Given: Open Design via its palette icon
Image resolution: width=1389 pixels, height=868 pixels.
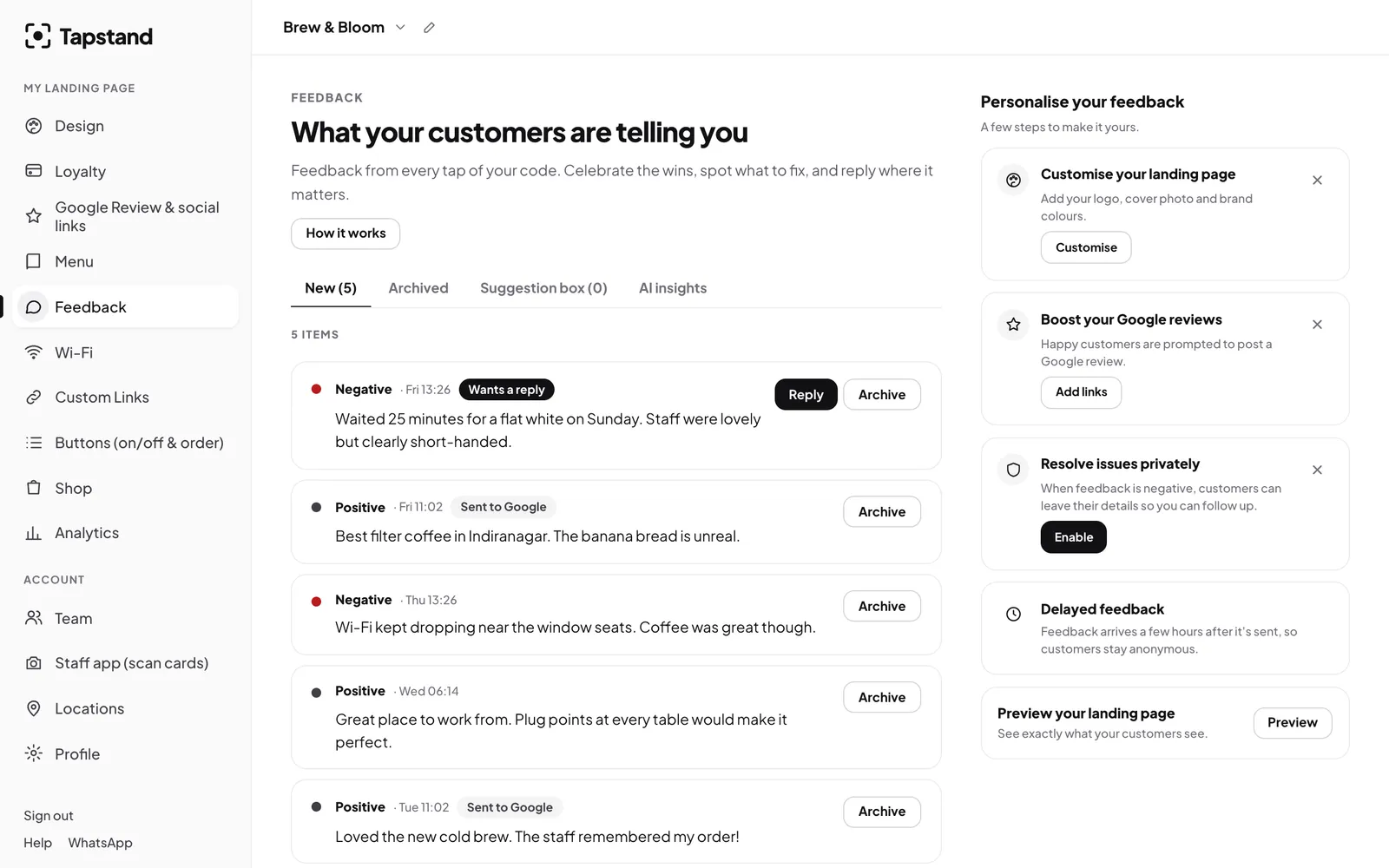Looking at the screenshot, I should coord(34,126).
